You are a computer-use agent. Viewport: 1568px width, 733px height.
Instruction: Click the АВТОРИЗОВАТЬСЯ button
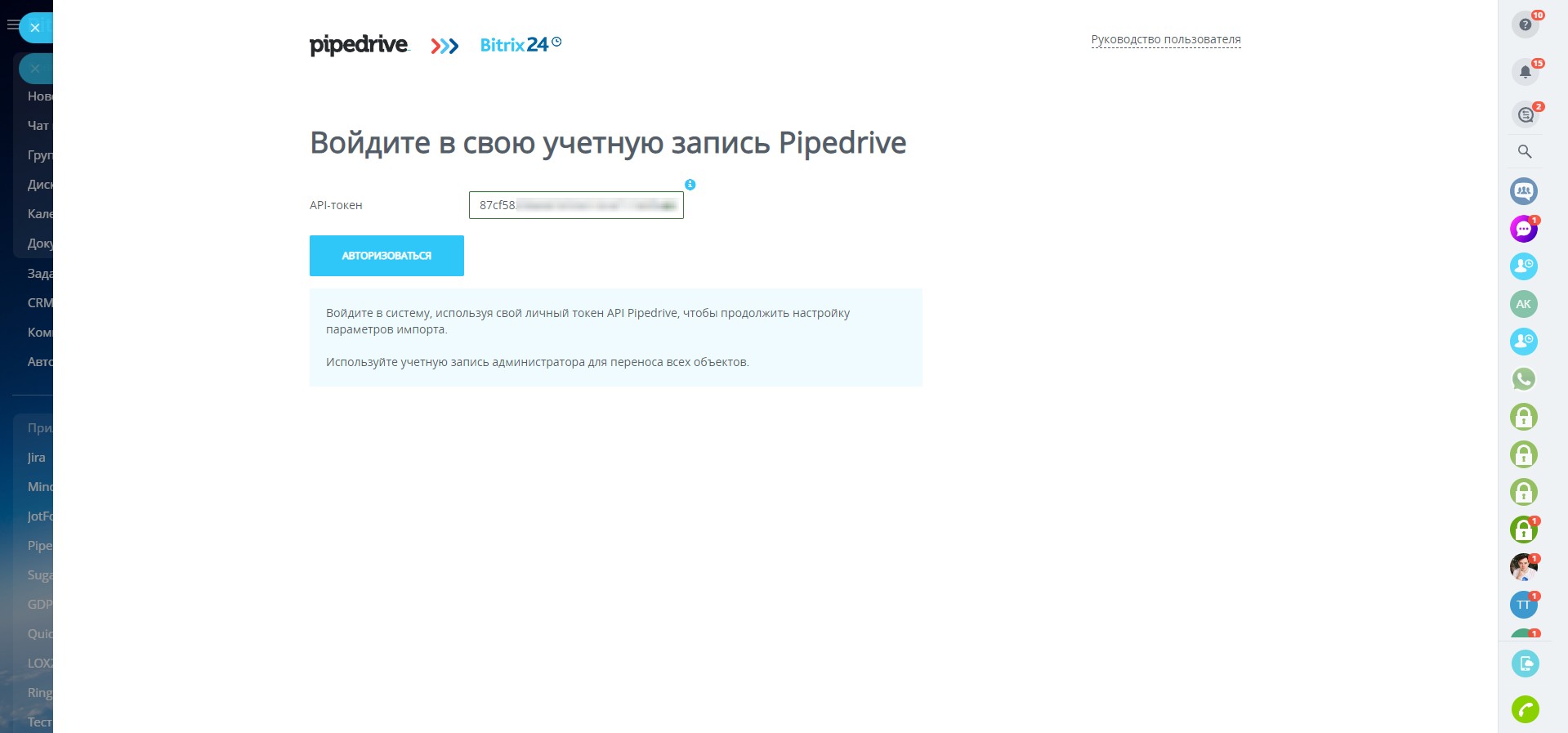(x=386, y=256)
